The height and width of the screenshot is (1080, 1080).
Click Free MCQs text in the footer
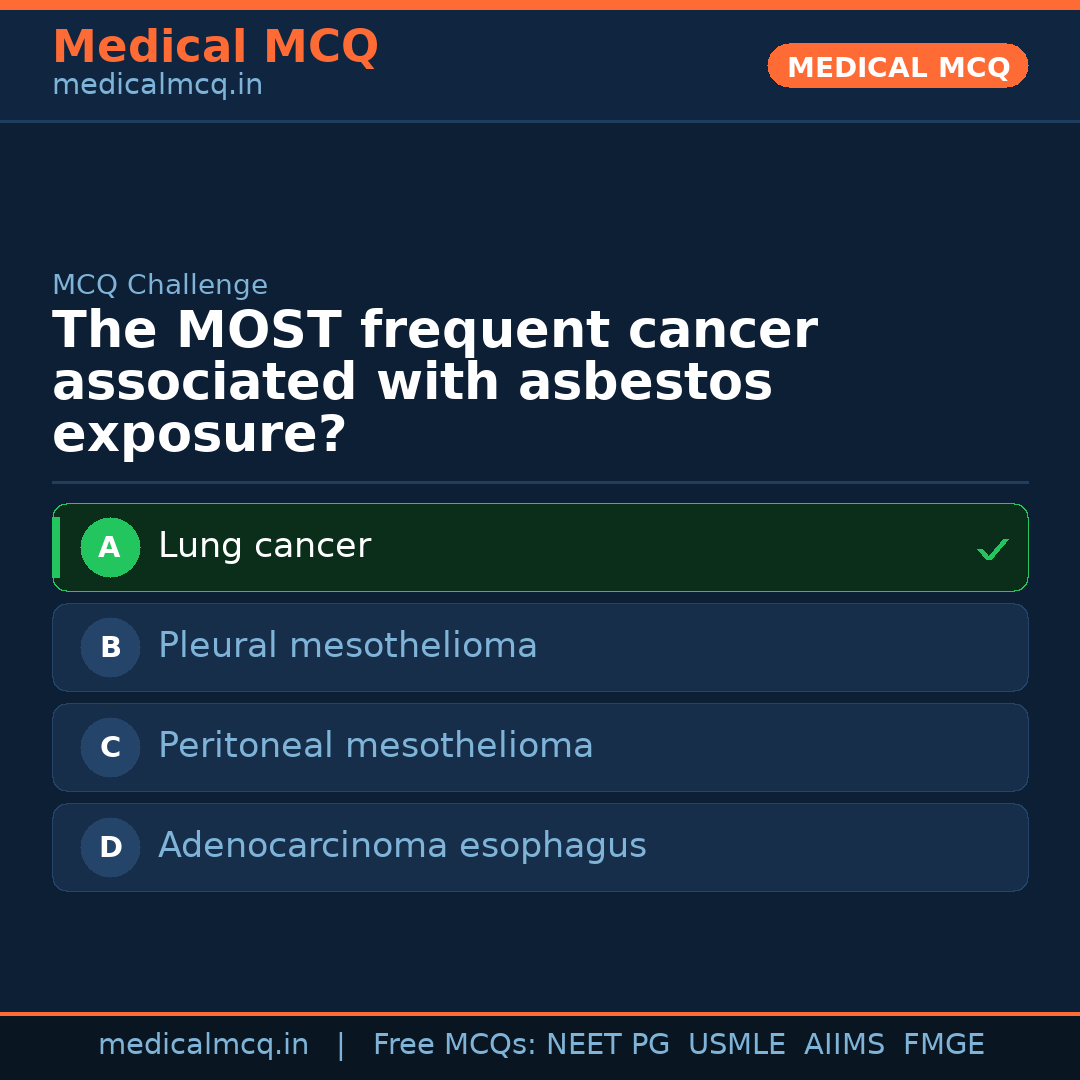[x=455, y=1045]
